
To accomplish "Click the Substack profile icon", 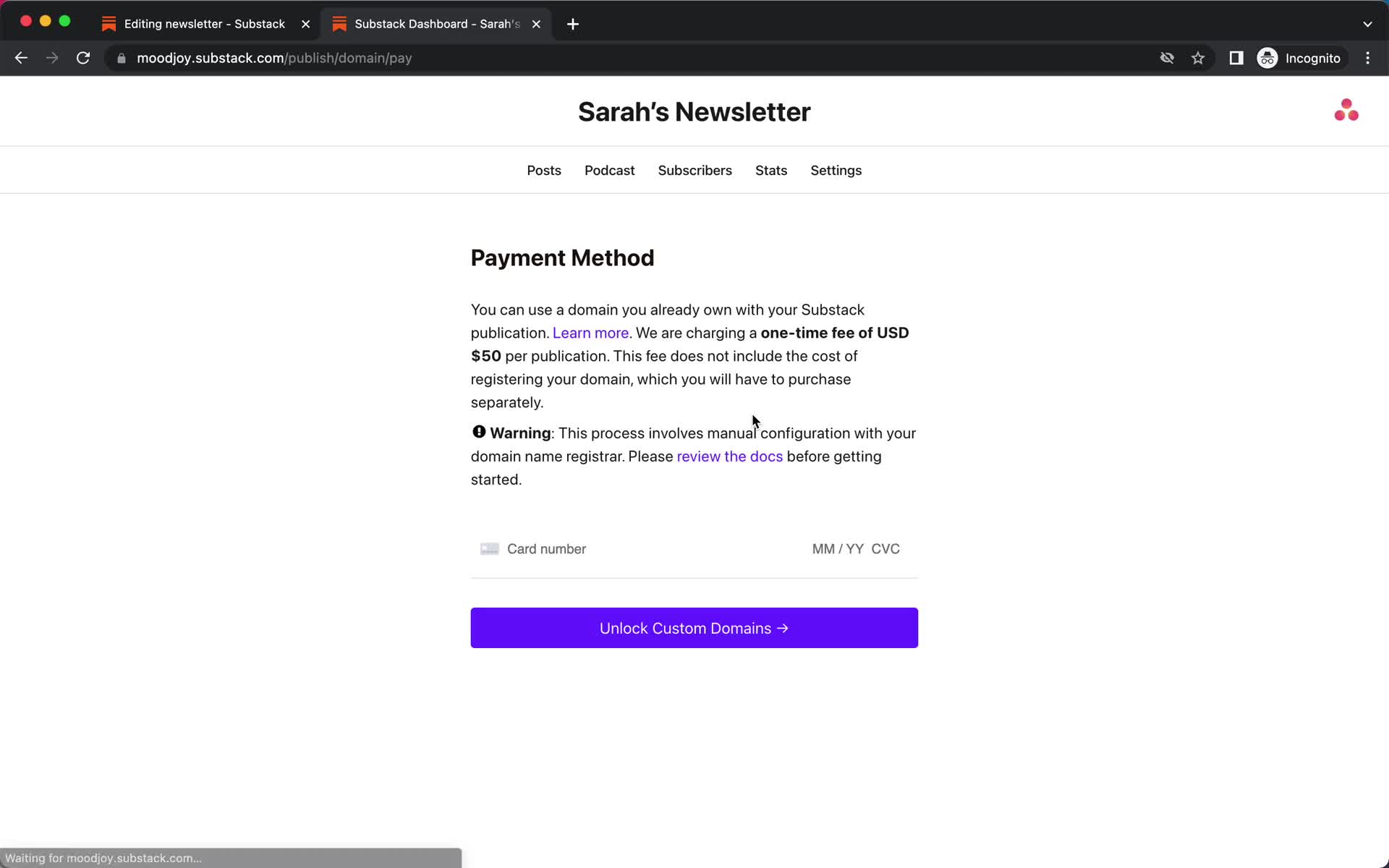I will (x=1346, y=110).
